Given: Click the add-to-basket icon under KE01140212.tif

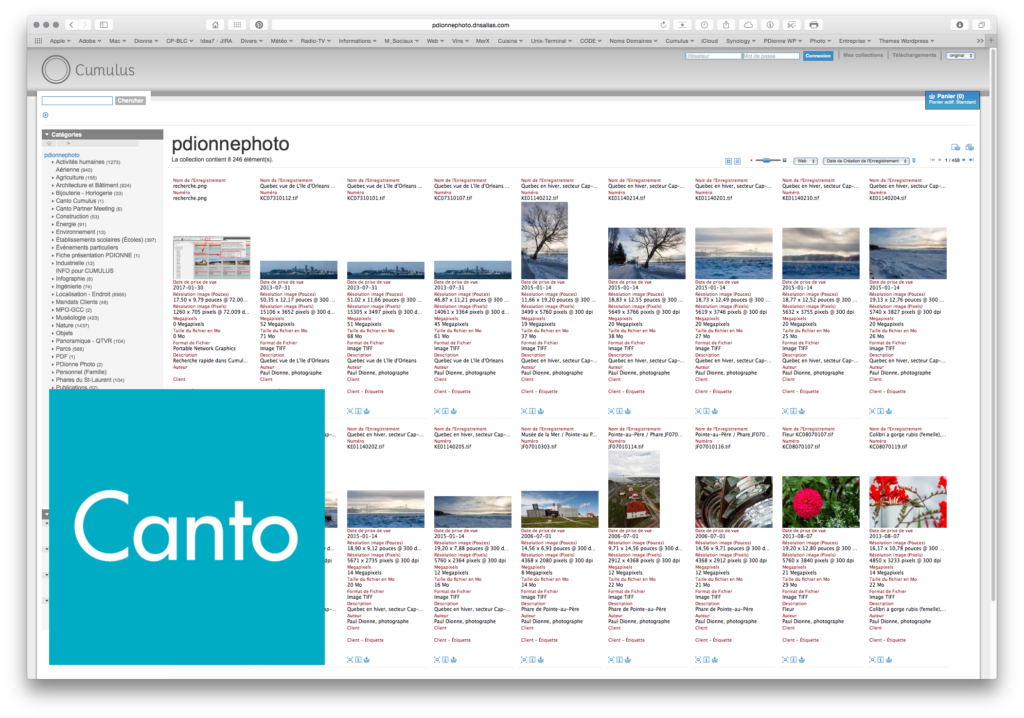Looking at the screenshot, I should [541, 411].
